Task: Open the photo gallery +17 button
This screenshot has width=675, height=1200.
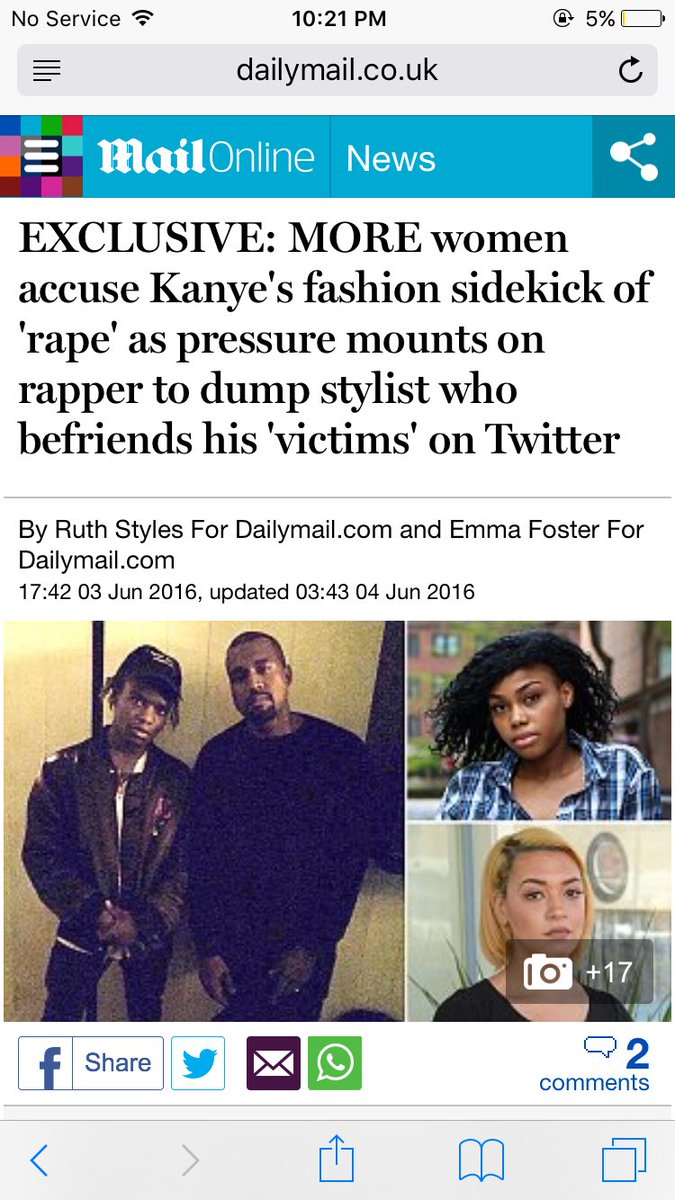Action: pos(579,971)
